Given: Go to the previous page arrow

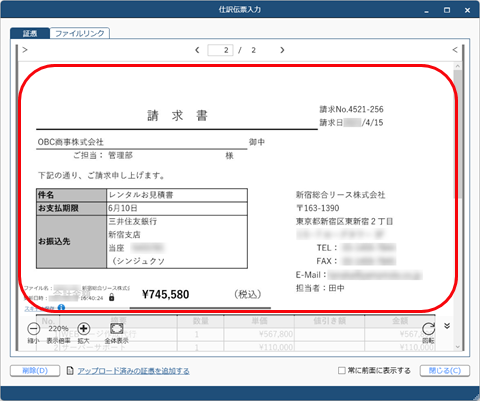Looking at the screenshot, I should 197,50.
